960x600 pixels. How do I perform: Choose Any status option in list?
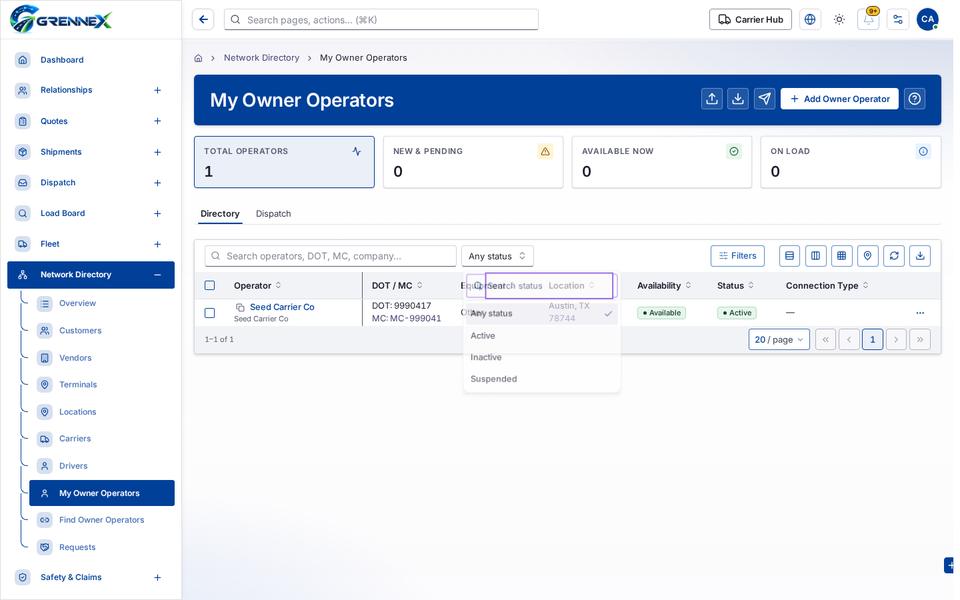[x=541, y=313]
